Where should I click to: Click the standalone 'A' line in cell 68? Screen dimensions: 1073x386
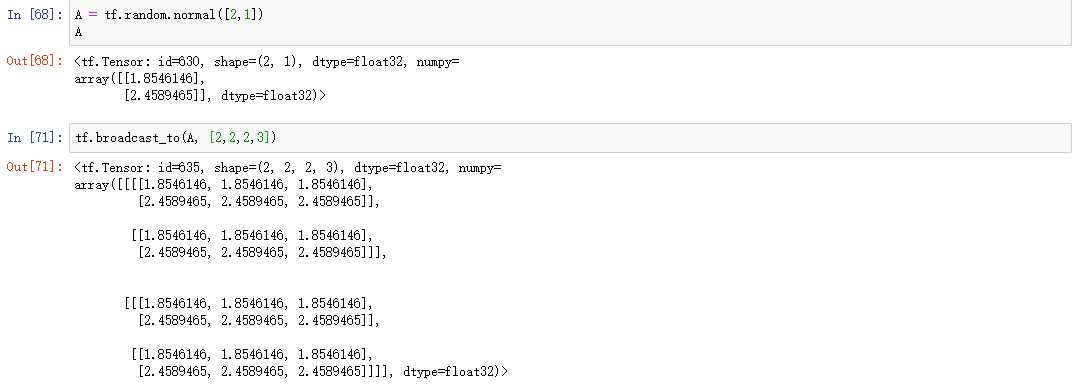tap(79, 31)
